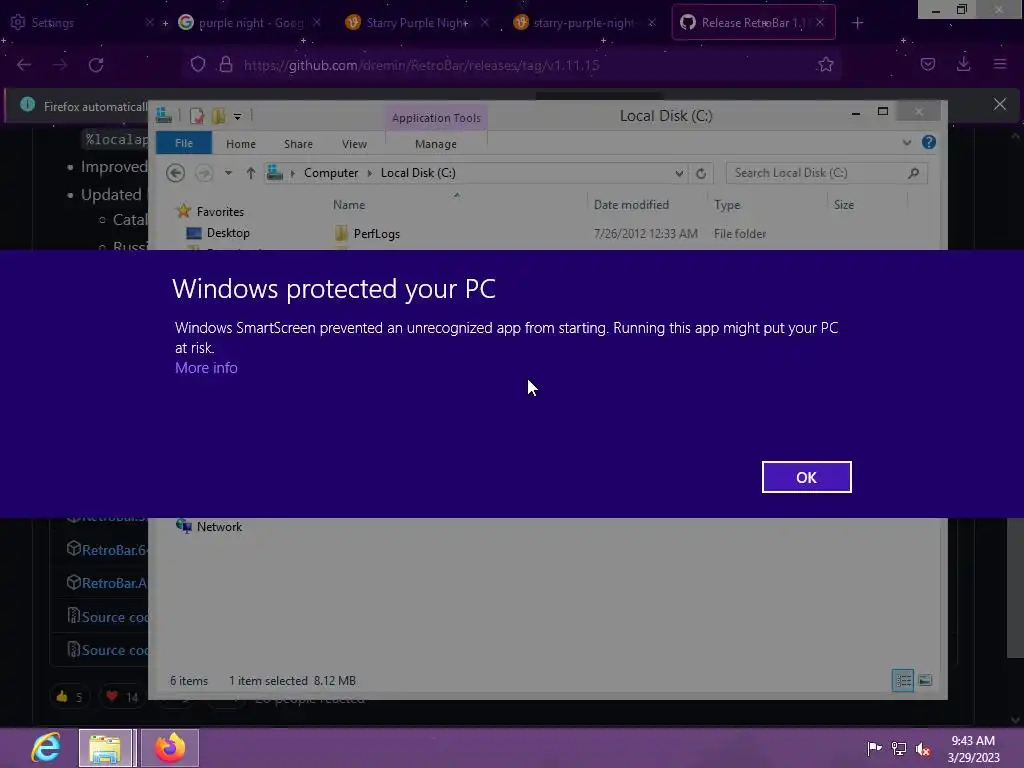Sort by the Name column header

pos(349,205)
